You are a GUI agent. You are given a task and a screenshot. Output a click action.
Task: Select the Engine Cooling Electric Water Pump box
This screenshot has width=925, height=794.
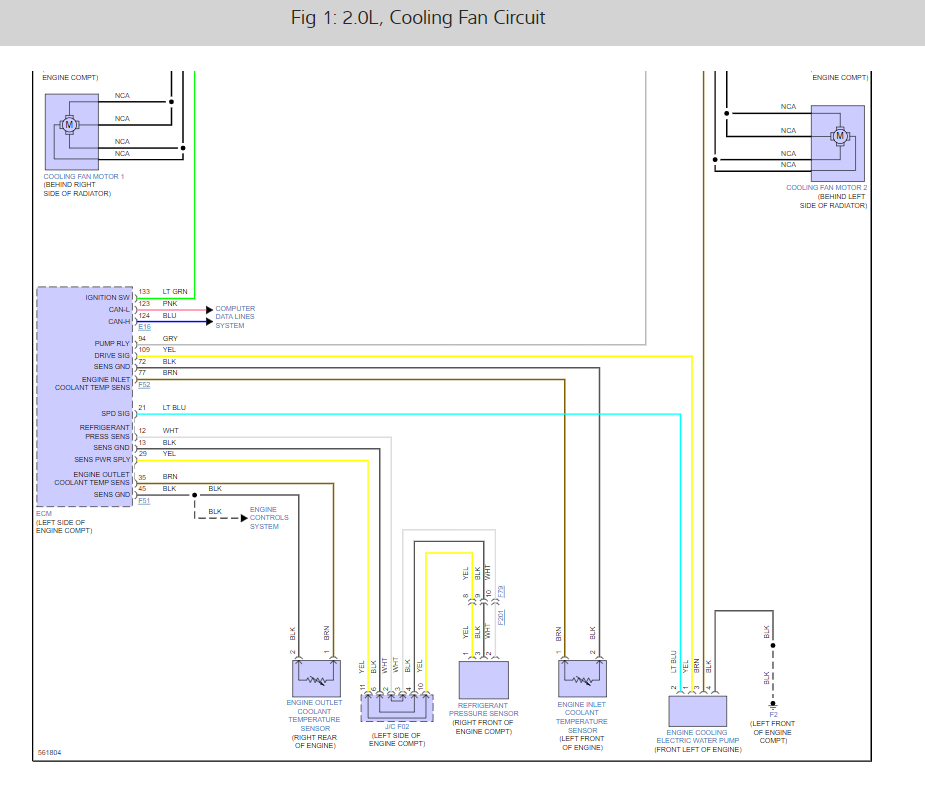pyautogui.click(x=697, y=711)
